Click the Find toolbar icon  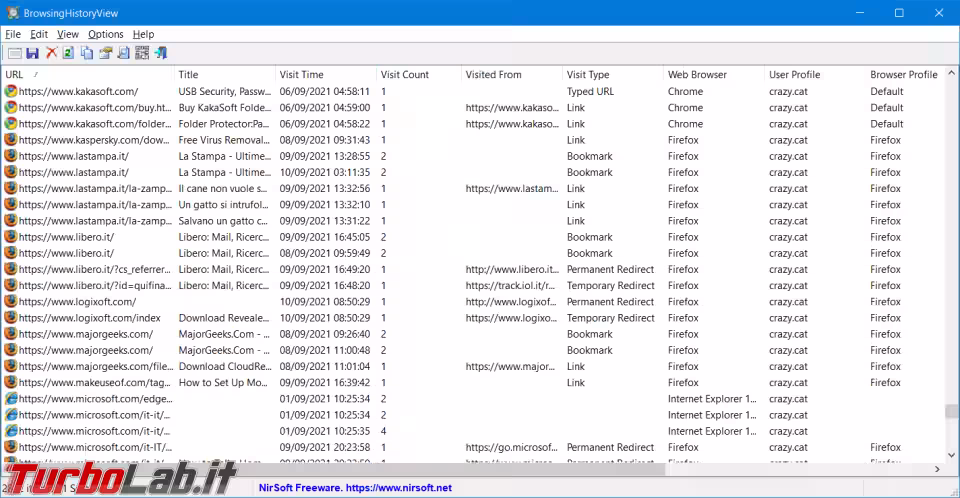[x=124, y=53]
